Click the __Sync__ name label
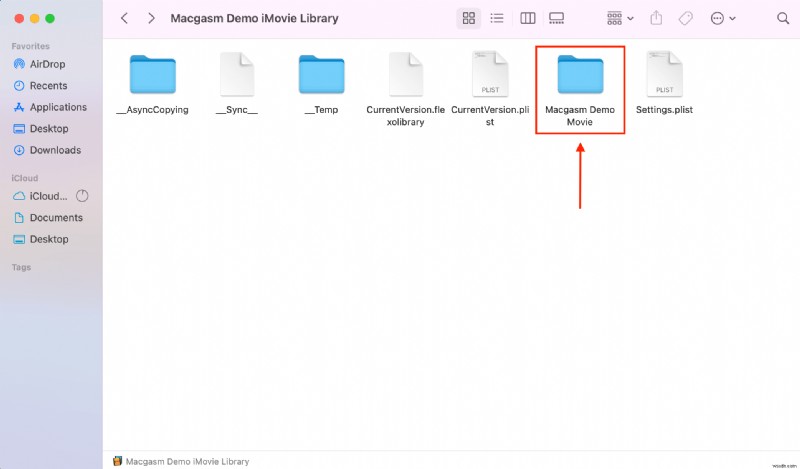Viewport: 800px width, 469px height. (237, 110)
